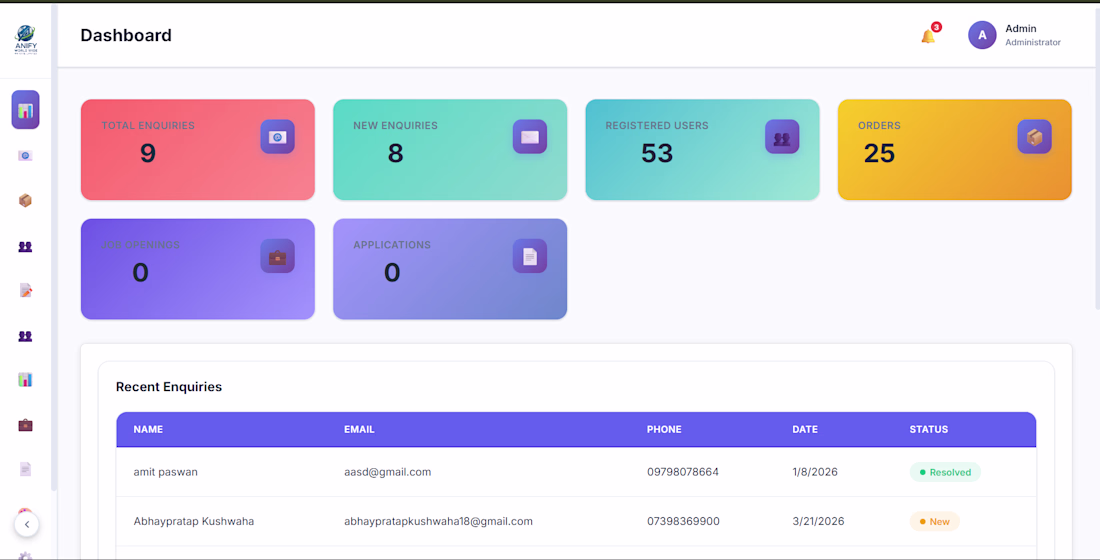Click the ORDERS card label
This screenshot has width=1100, height=560.
[x=879, y=126]
